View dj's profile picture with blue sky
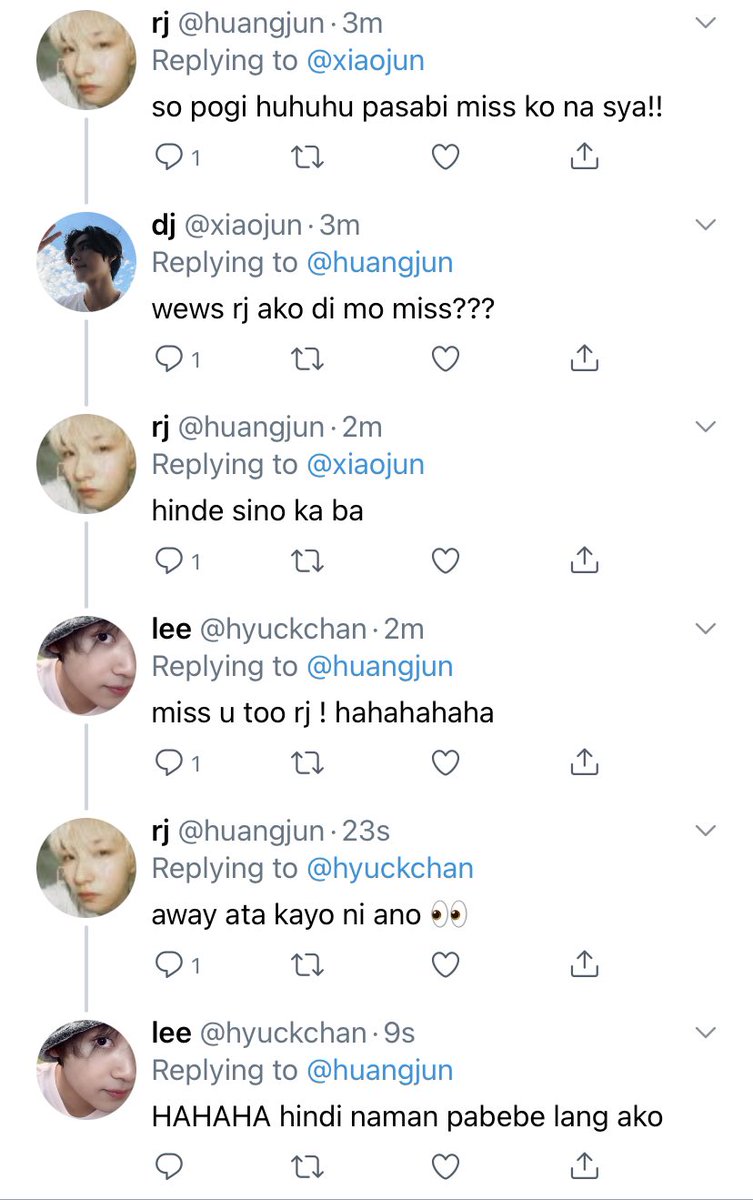This screenshot has height=1200, width=753. pyautogui.click(x=86, y=262)
